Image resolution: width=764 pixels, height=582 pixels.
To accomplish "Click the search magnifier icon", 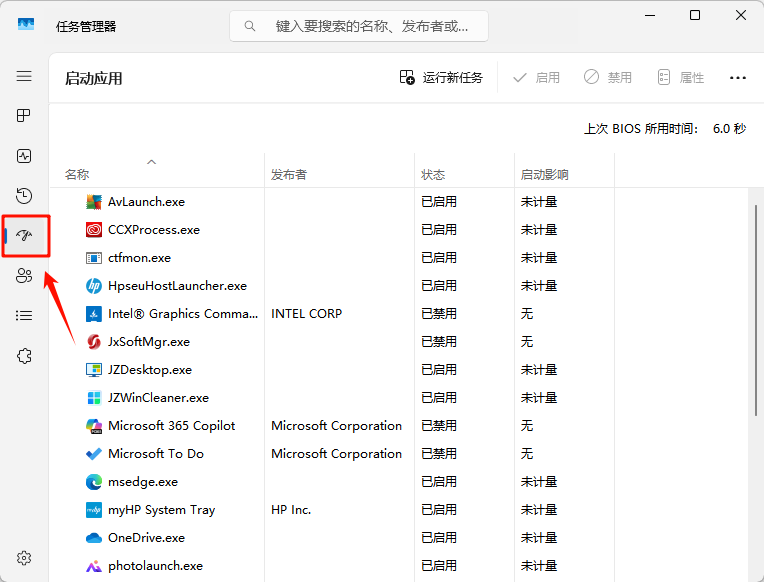I will (250, 26).
